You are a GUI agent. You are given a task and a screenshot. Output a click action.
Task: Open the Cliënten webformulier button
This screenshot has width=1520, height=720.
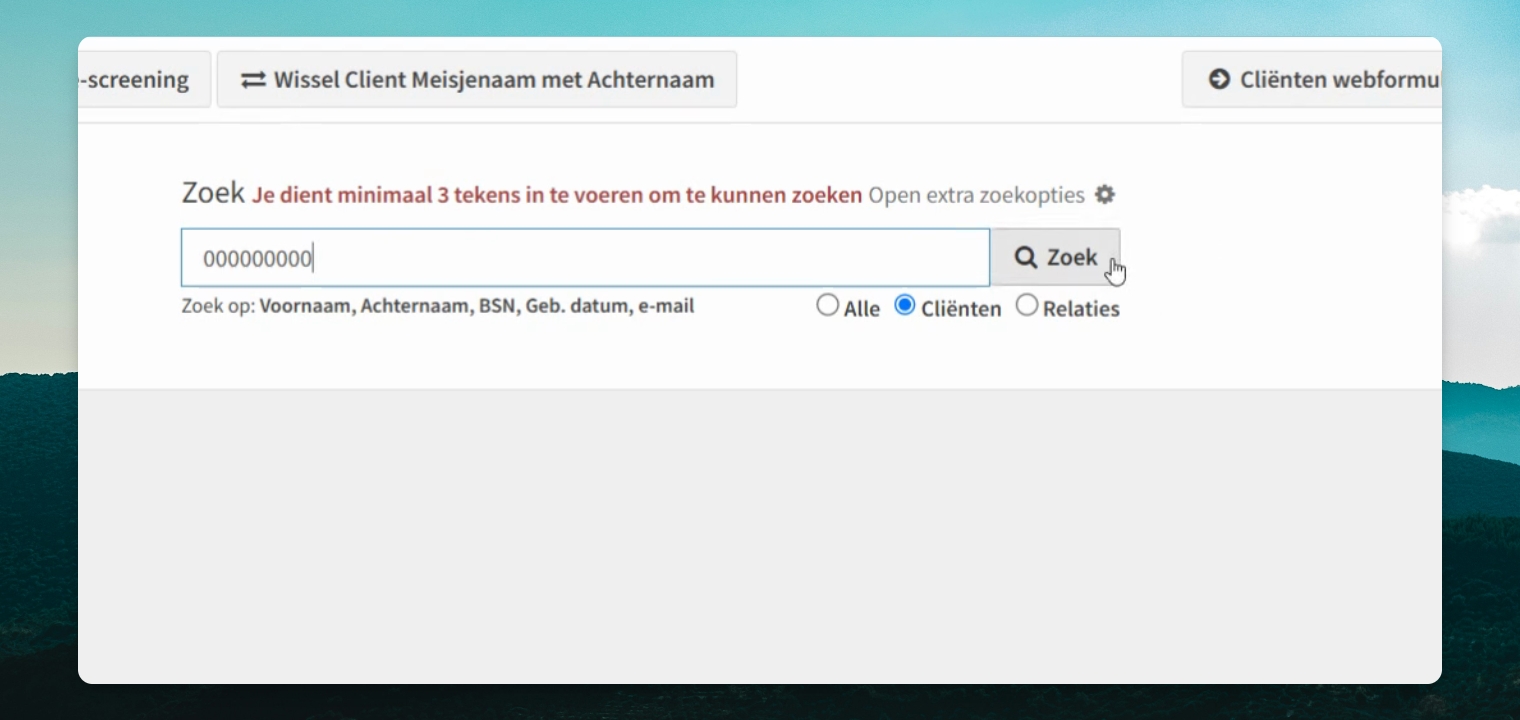[1312, 79]
